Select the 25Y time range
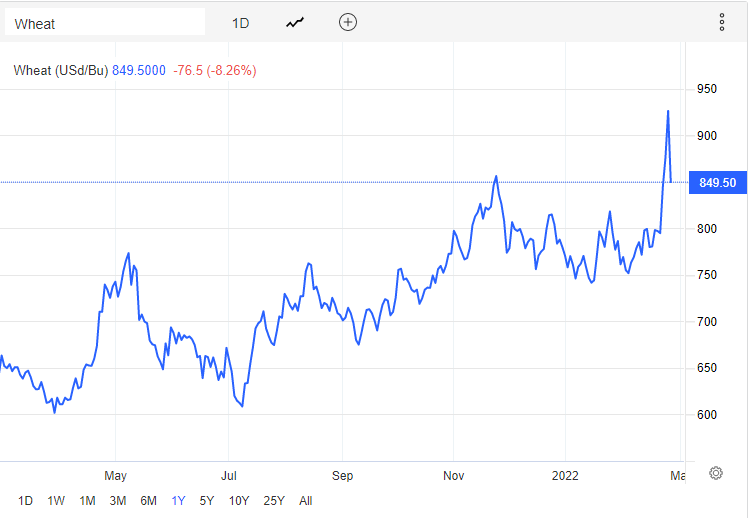This screenshot has height=518, width=748. pyautogui.click(x=273, y=501)
